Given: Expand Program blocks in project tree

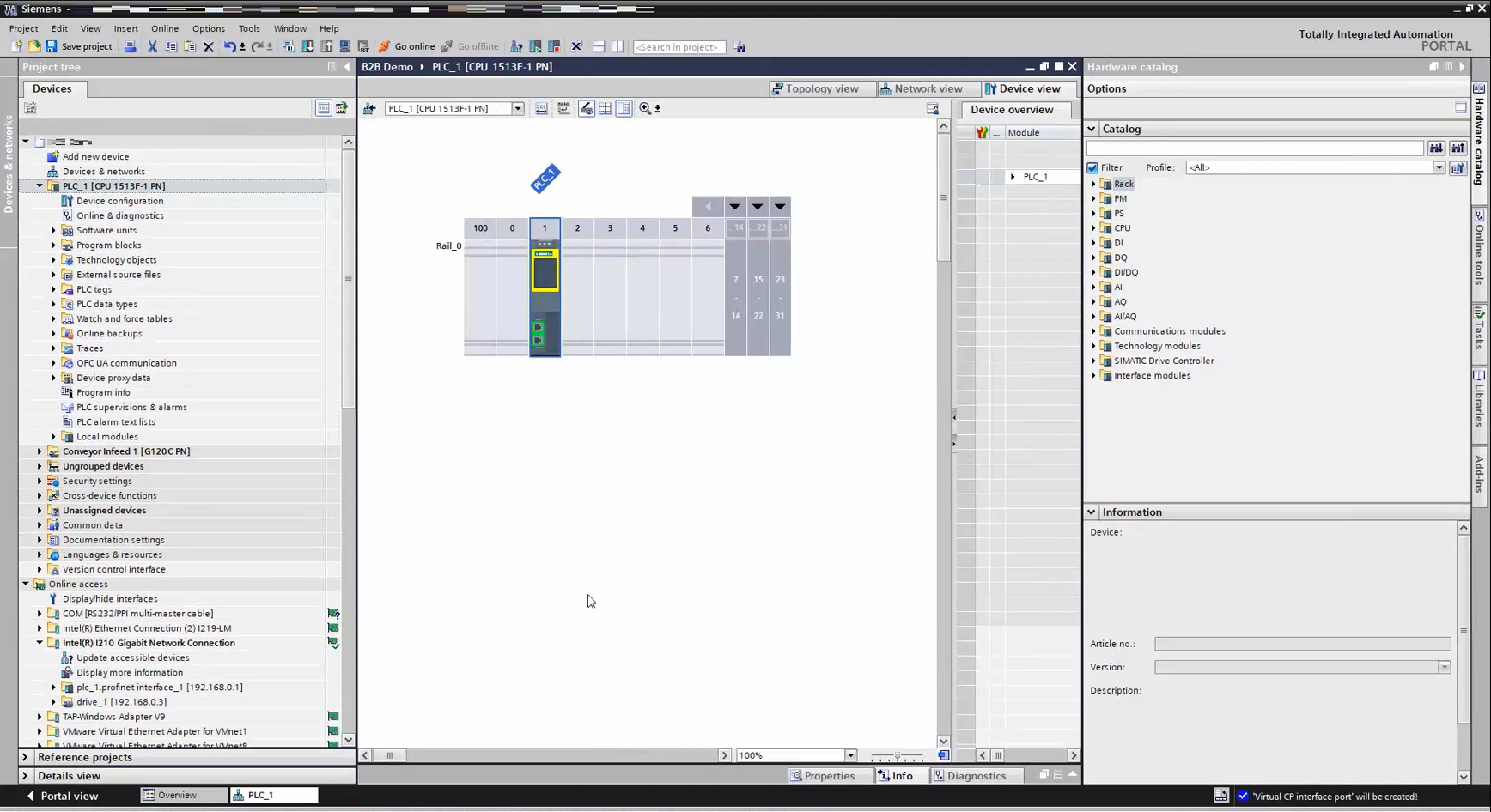Looking at the screenshot, I should click(53, 245).
